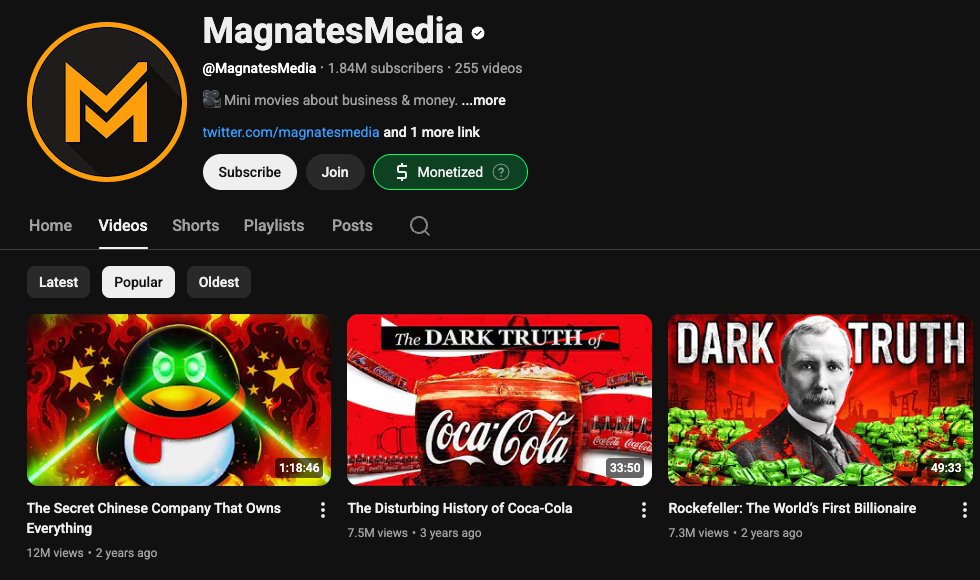This screenshot has width=980, height=580.
Task: Sort videos by Oldest
Action: (x=219, y=282)
